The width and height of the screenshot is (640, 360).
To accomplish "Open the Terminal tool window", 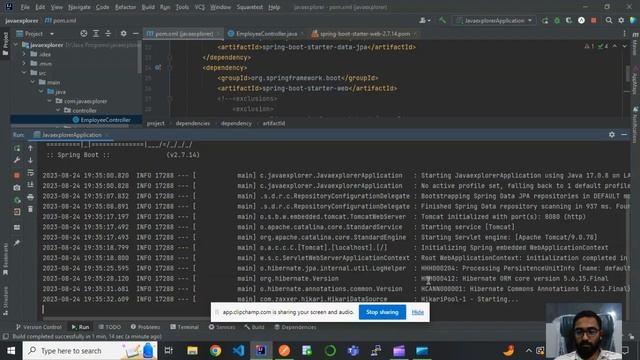I will (184, 327).
